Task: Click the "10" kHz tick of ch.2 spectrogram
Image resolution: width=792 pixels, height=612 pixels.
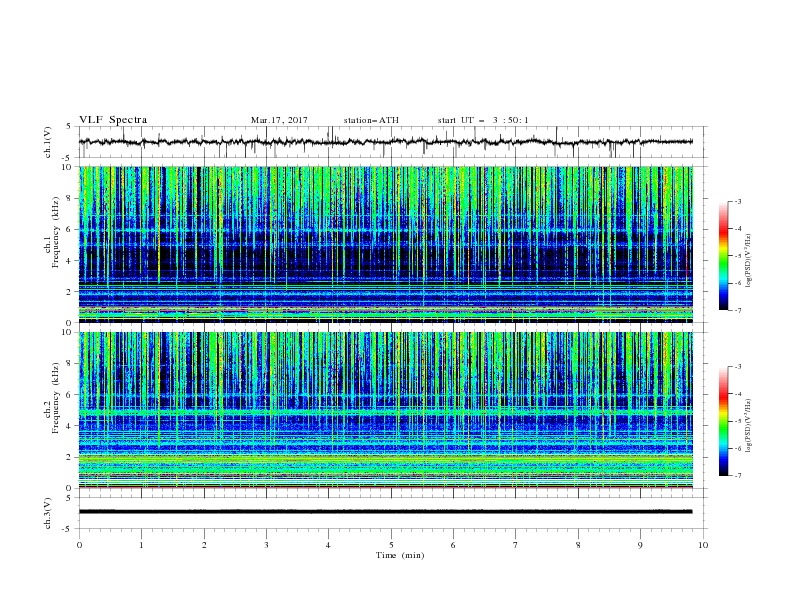Action: tap(67, 332)
